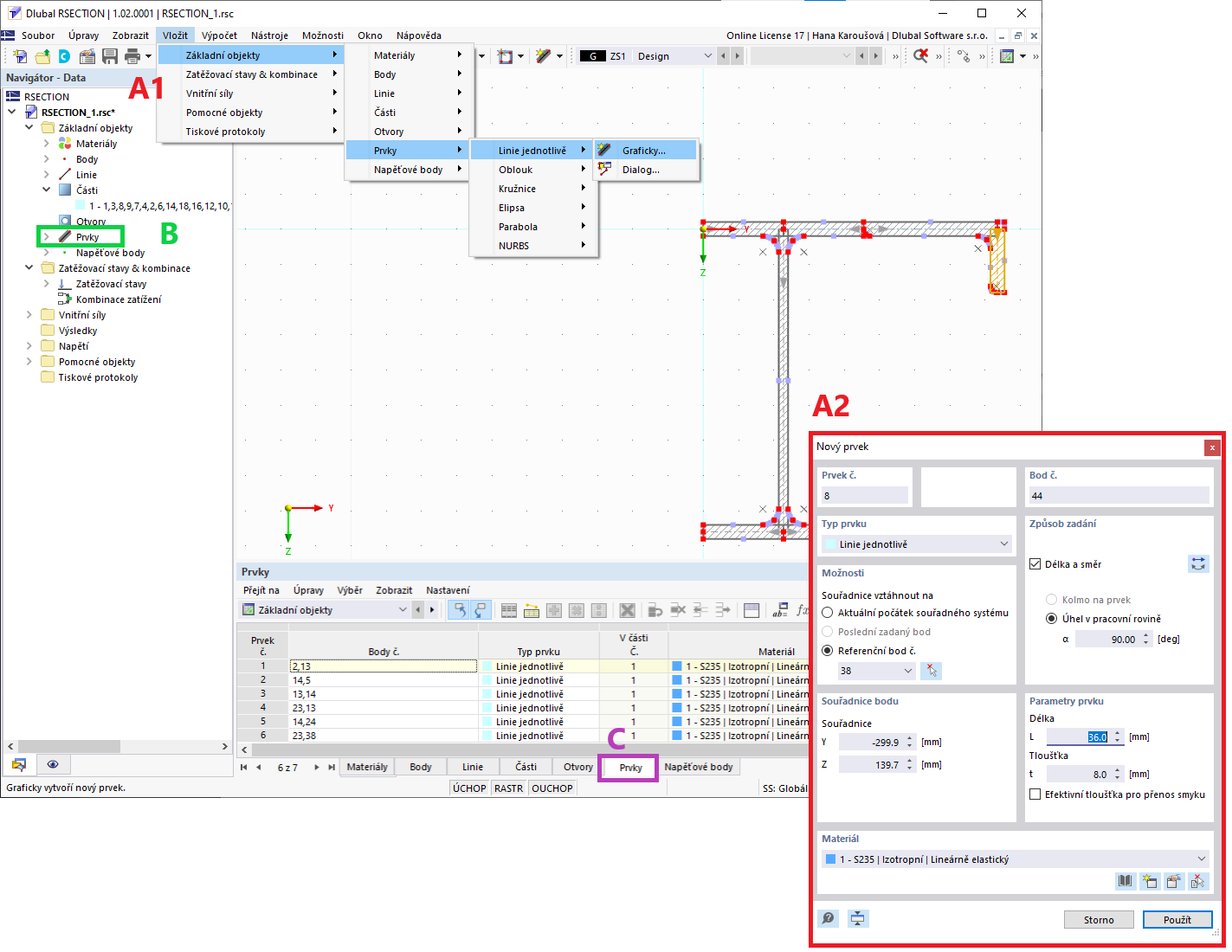The image size is (1232, 952).
Task: Click the work plane selection icon in toolbar
Action: (505, 56)
